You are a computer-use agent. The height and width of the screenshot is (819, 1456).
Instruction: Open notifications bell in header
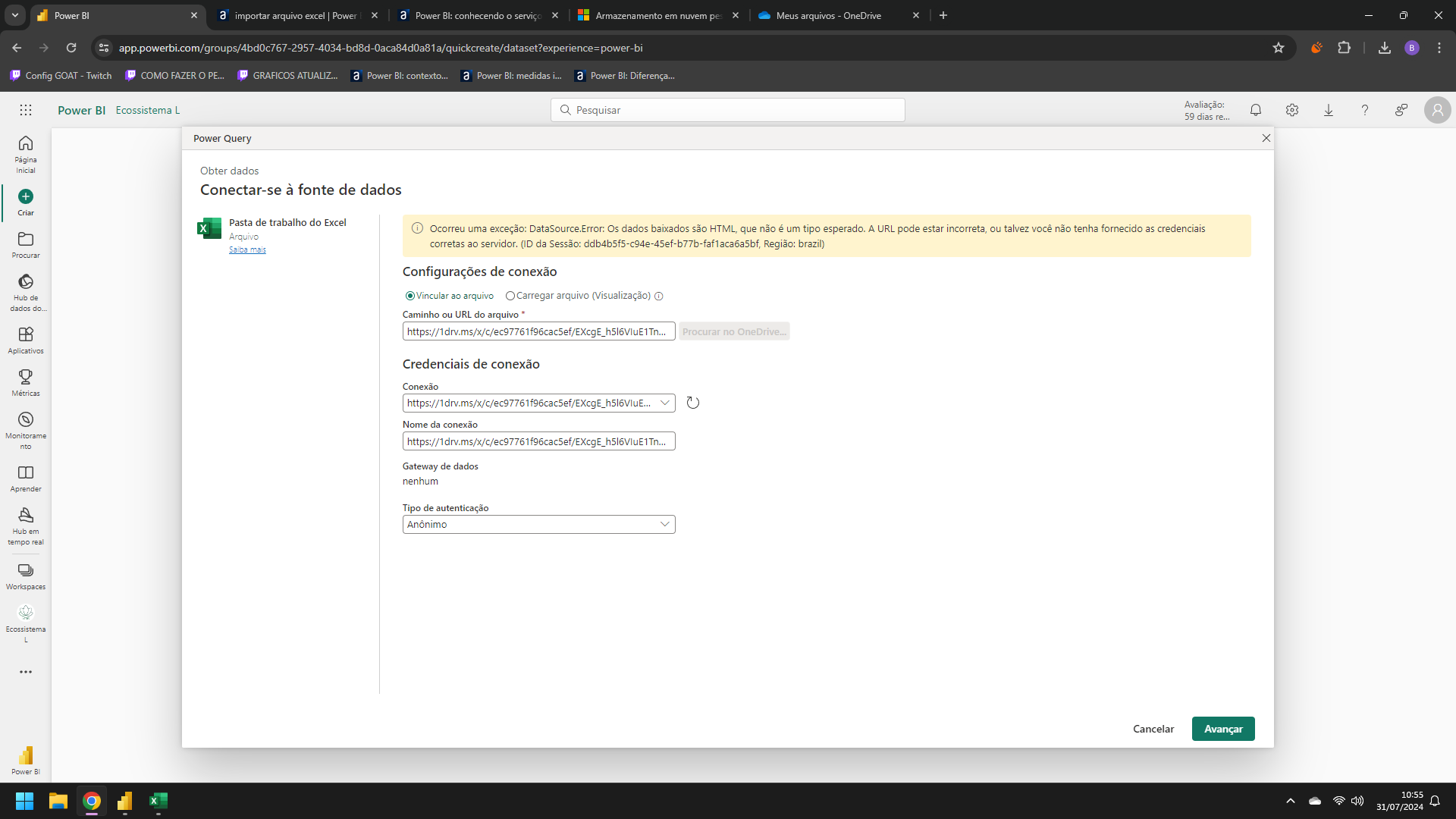pyautogui.click(x=1256, y=110)
